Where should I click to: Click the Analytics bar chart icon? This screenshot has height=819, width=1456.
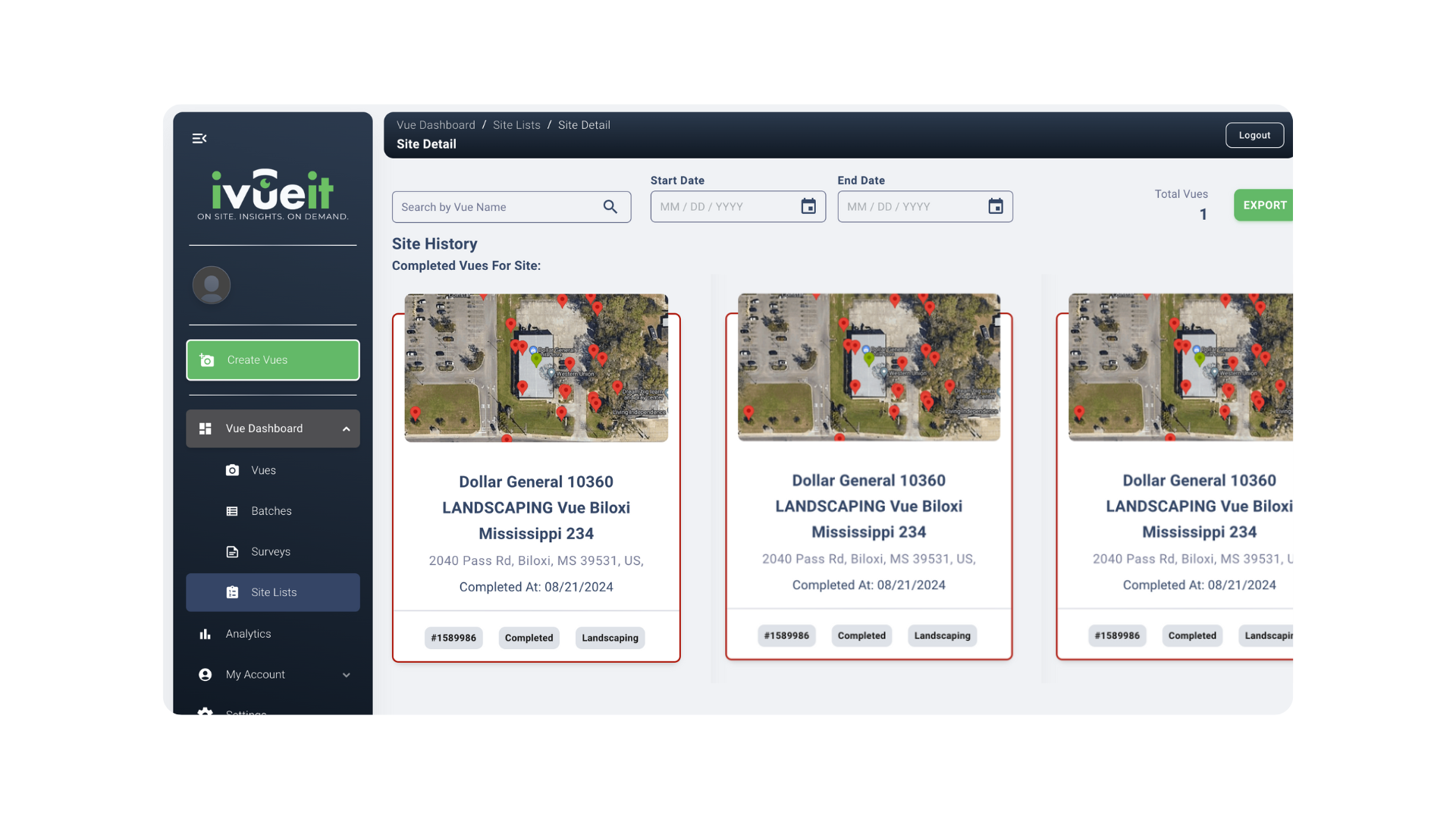point(205,634)
